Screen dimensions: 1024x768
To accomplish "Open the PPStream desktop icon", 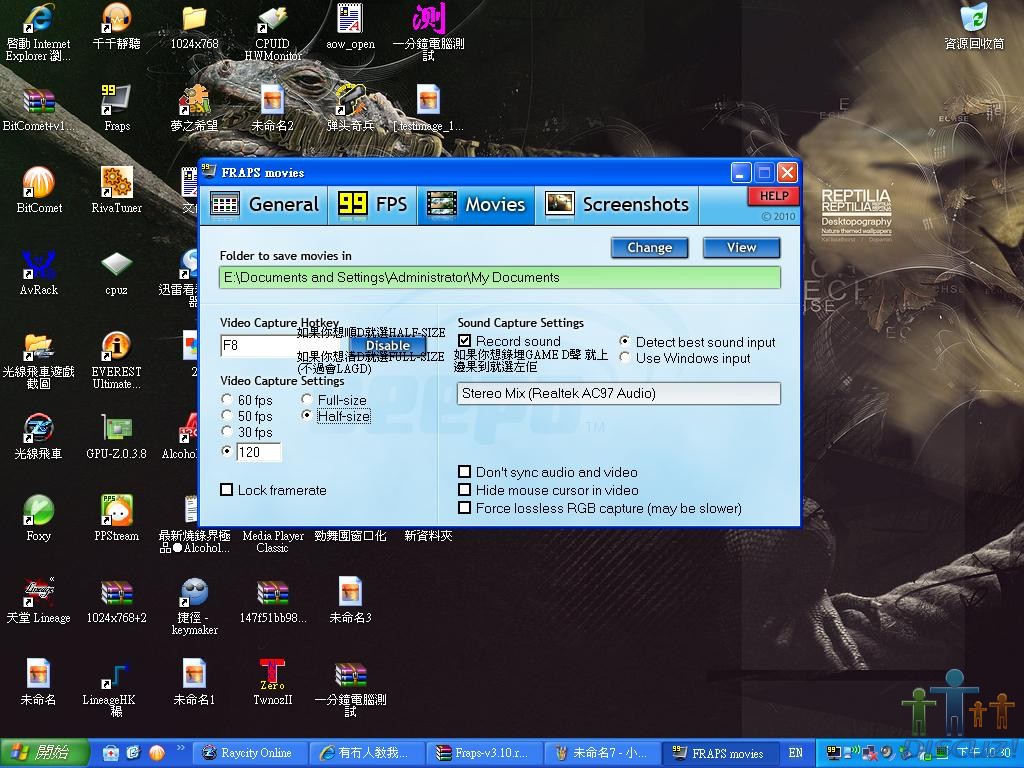I will point(116,511).
